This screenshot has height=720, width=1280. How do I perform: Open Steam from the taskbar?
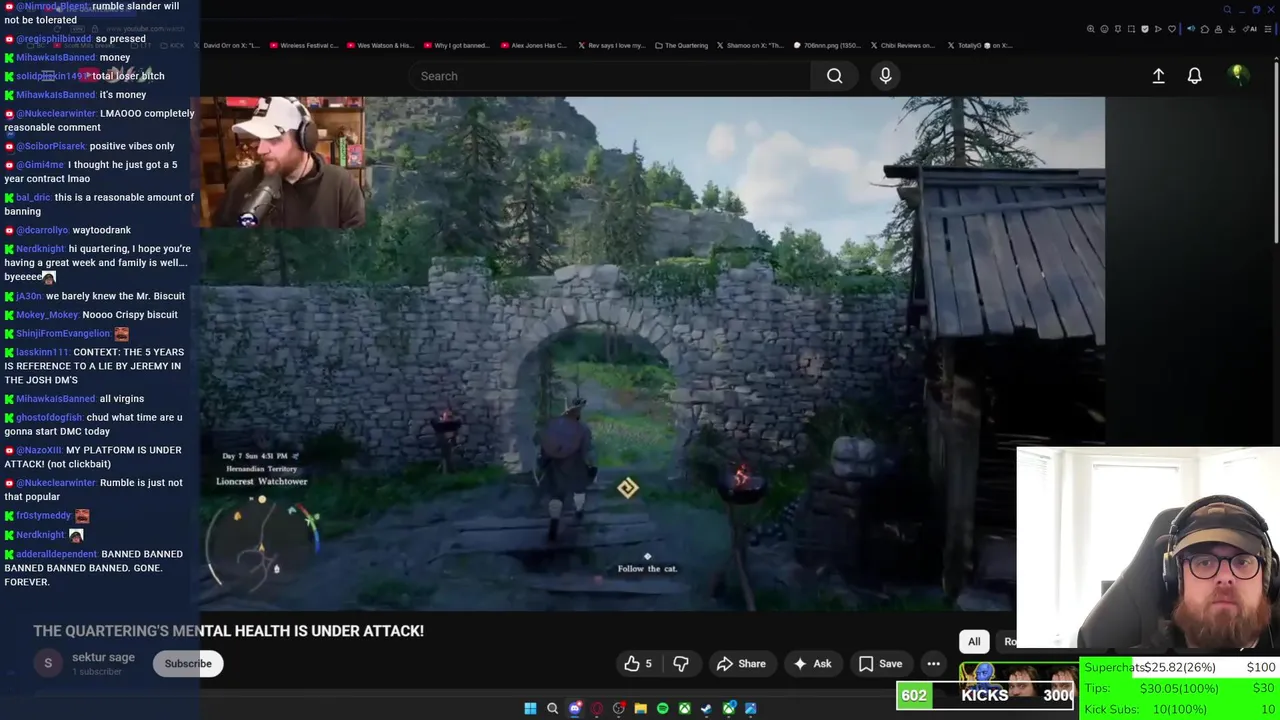(706, 709)
